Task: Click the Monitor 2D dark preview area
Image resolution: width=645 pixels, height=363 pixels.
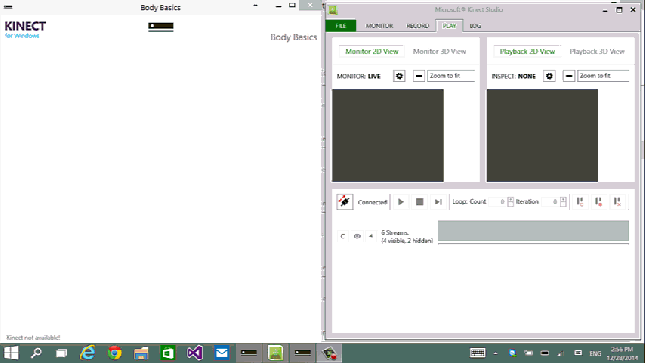Action: tap(388, 135)
